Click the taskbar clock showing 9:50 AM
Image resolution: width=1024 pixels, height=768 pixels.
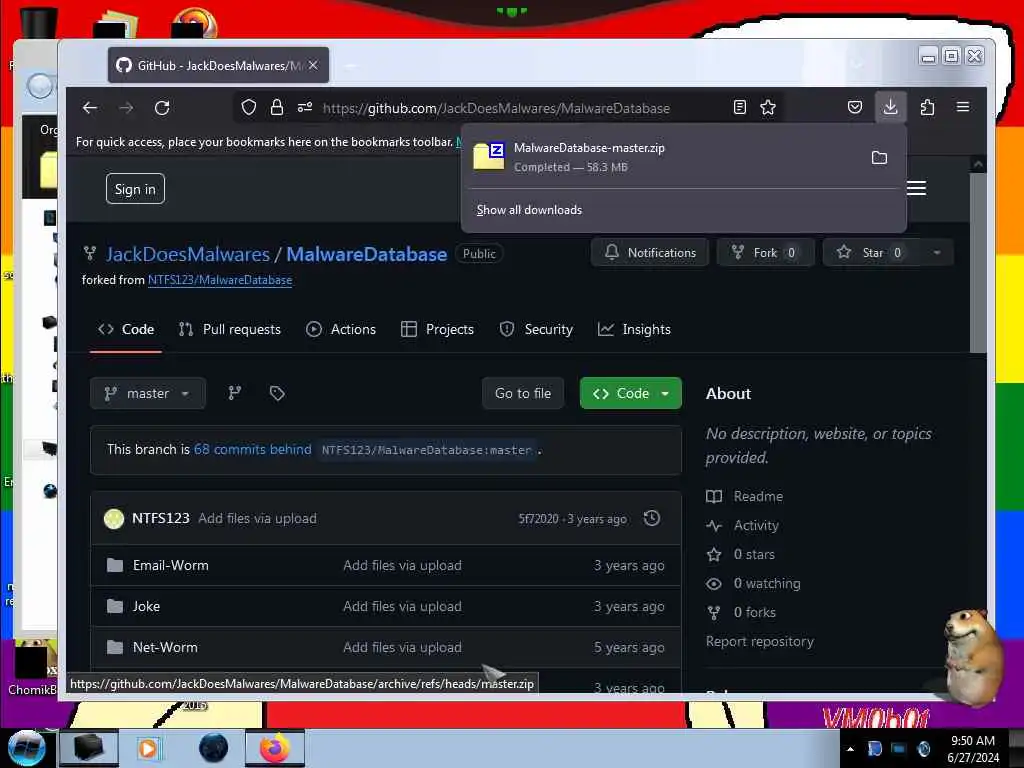tap(973, 749)
